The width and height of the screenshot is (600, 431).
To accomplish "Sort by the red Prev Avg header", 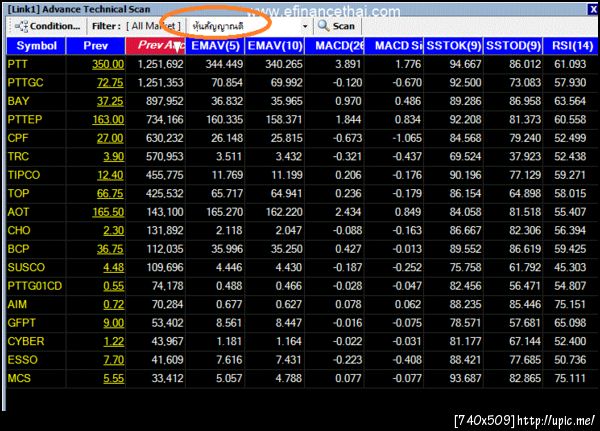I will point(155,46).
